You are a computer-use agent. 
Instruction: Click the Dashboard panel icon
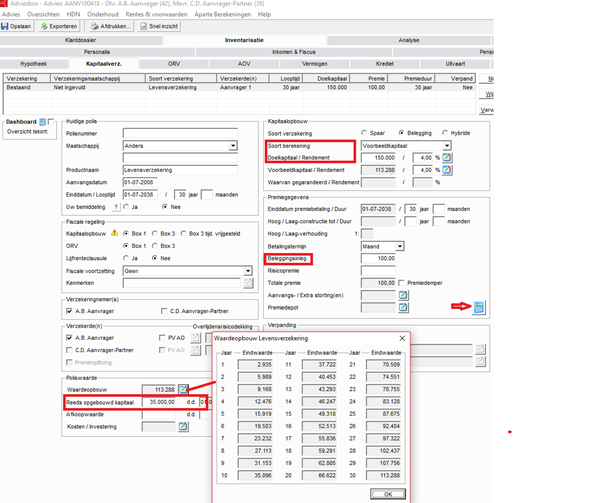(43, 122)
